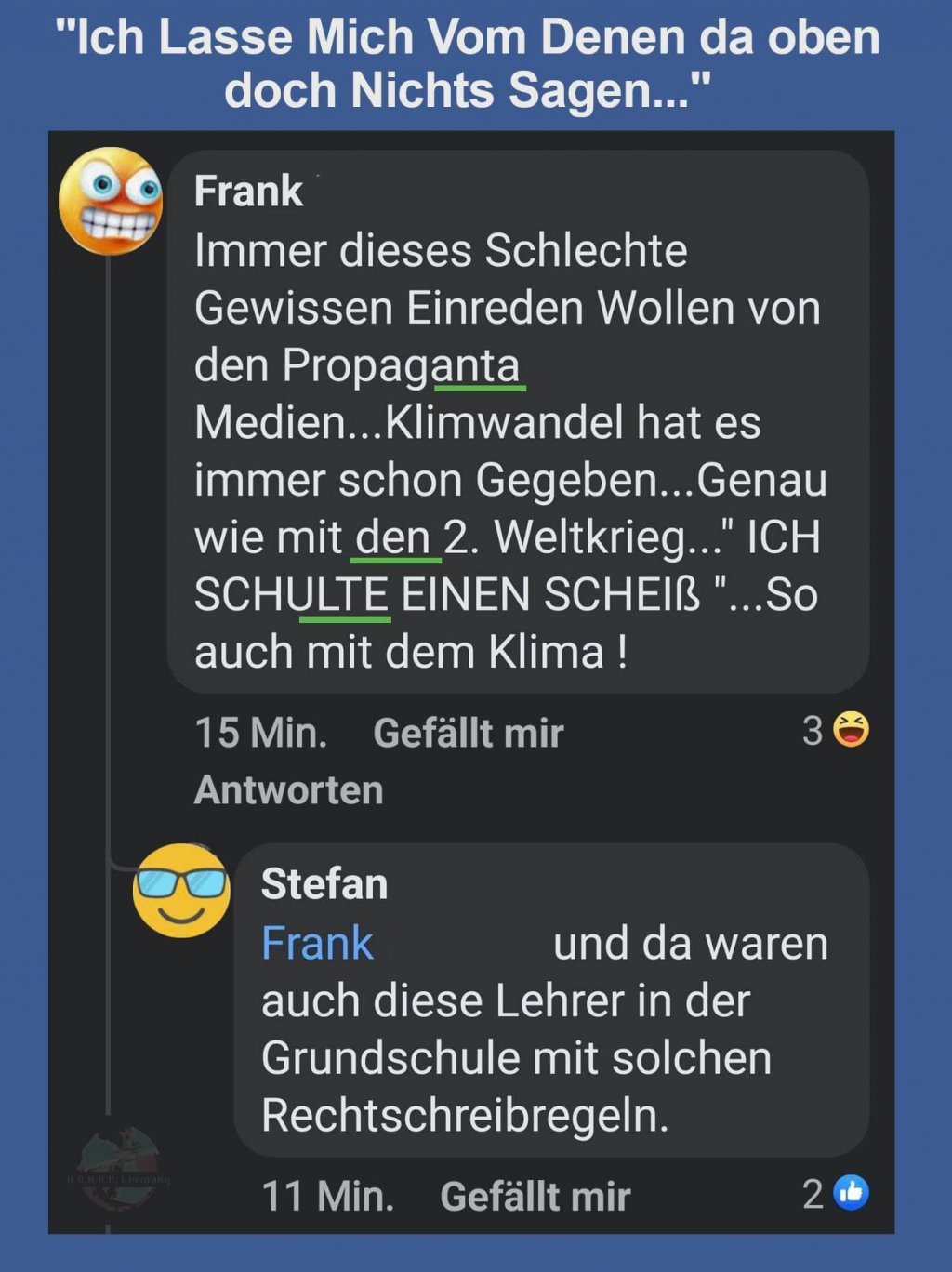Viewport: 952px width, 1272px height.
Task: Click Stefan's sunglasses emoji avatar
Action: coord(181,890)
